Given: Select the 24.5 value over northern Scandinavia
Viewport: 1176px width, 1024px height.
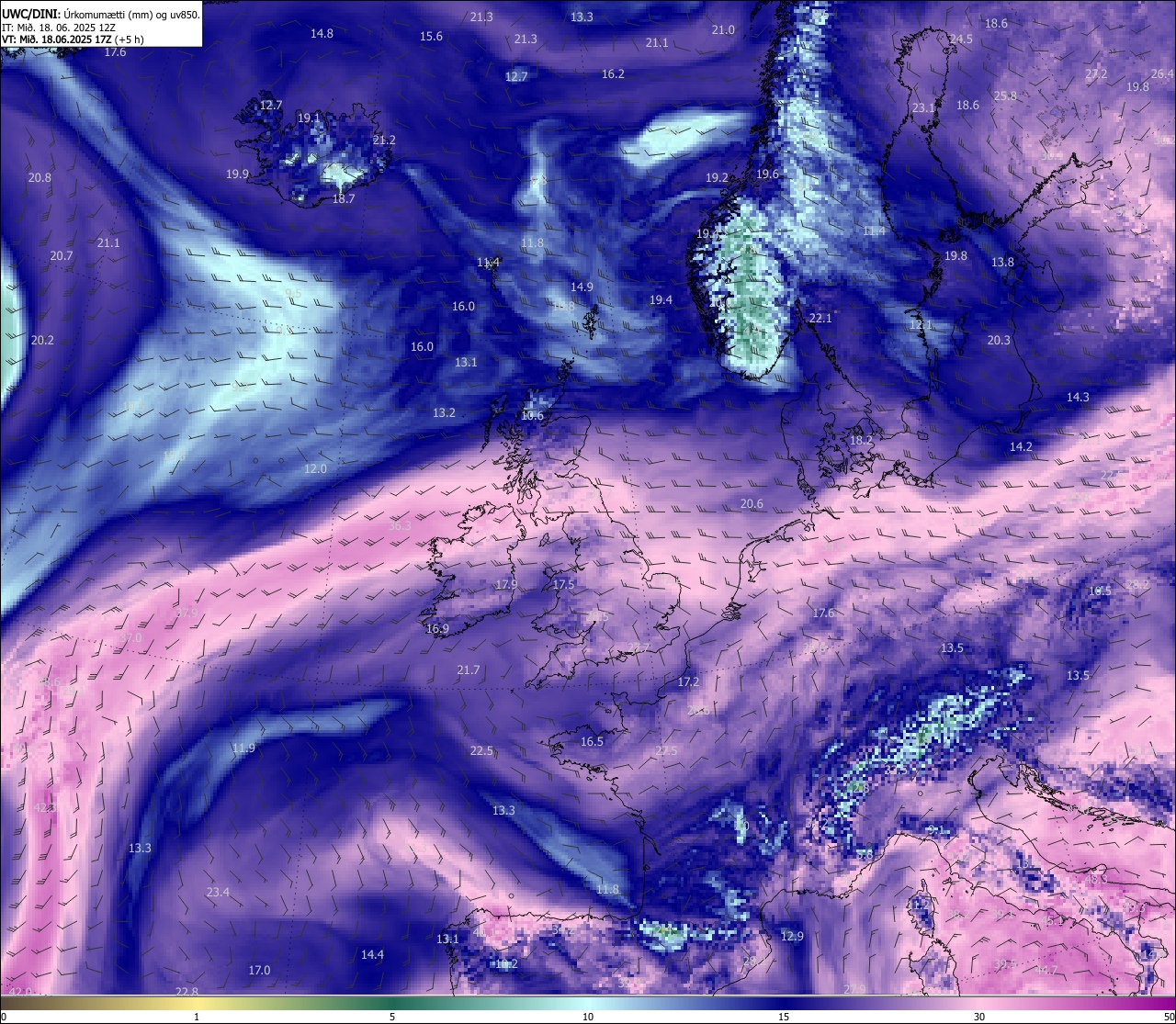Looking at the screenshot, I should click(x=961, y=39).
